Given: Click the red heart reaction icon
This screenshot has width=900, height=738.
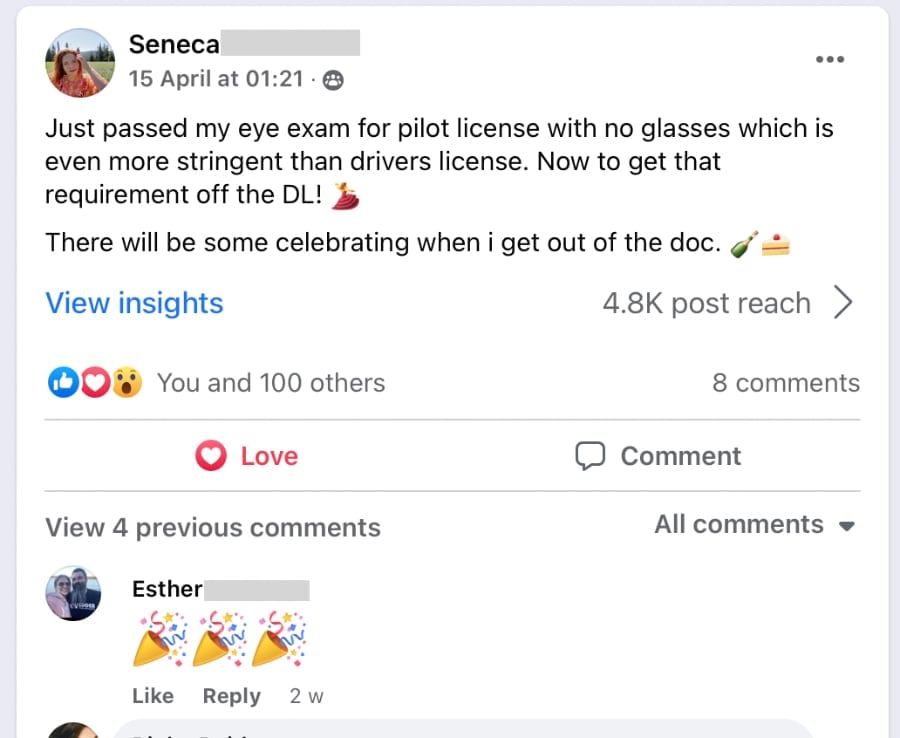Looking at the screenshot, I should click(x=94, y=382).
